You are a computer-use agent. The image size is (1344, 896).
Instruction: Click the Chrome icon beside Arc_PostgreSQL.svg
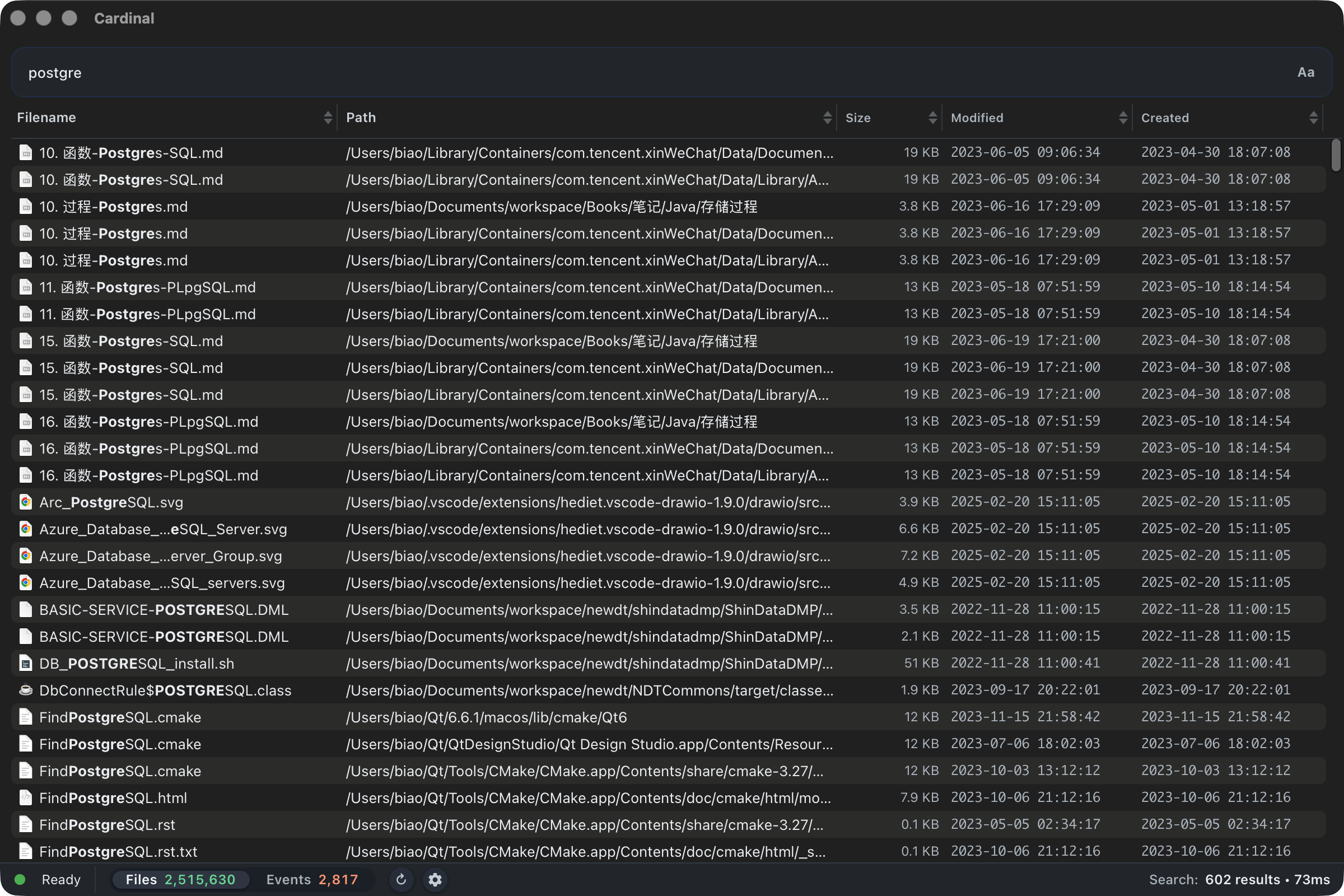pos(26,502)
